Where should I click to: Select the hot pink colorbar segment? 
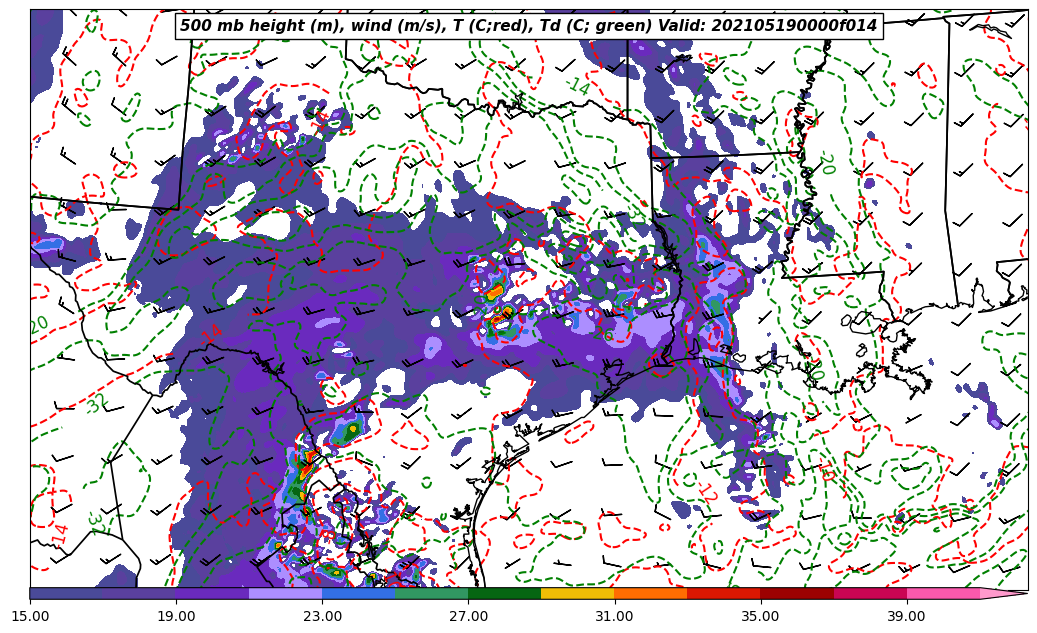coord(942,593)
